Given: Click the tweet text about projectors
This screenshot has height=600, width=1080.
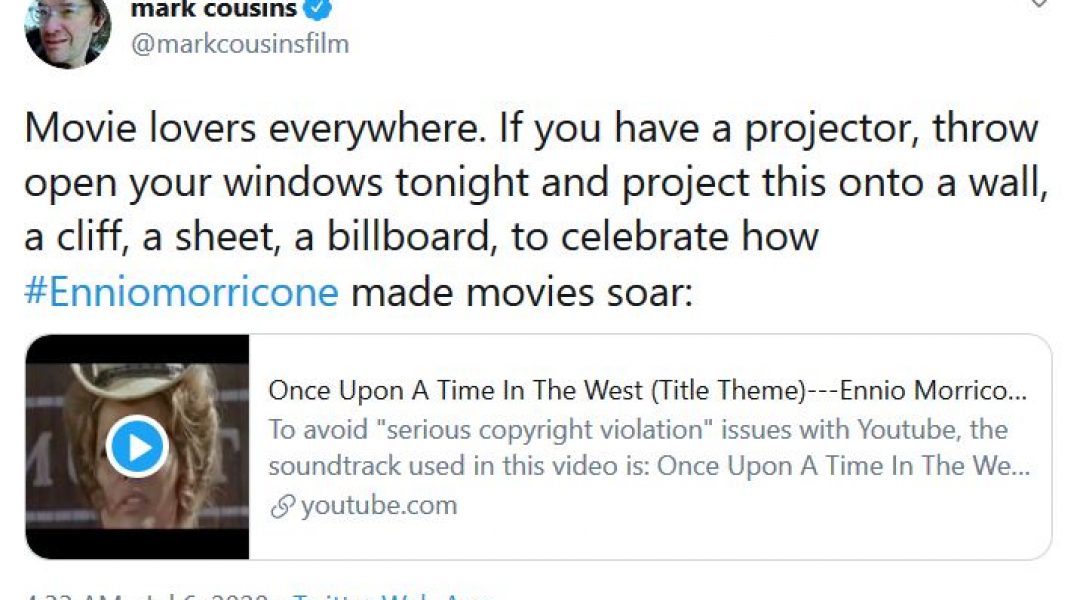Looking at the screenshot, I should 530,183.
